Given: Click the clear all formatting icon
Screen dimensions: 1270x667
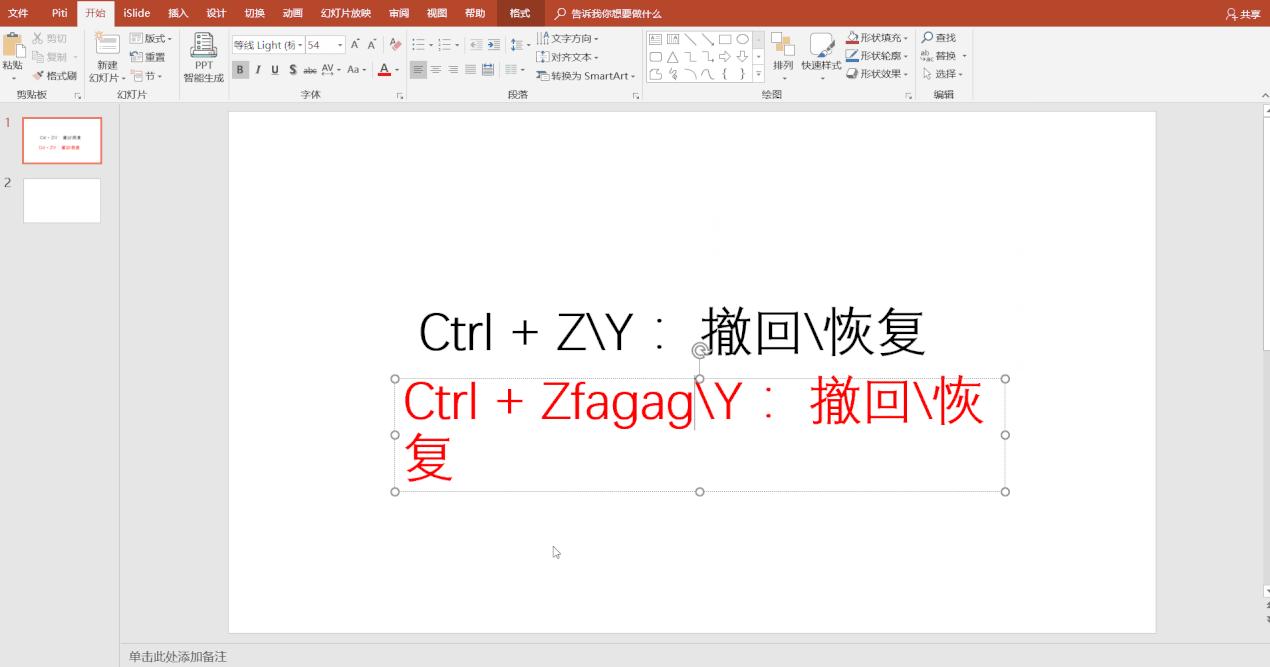Looking at the screenshot, I should [394, 43].
